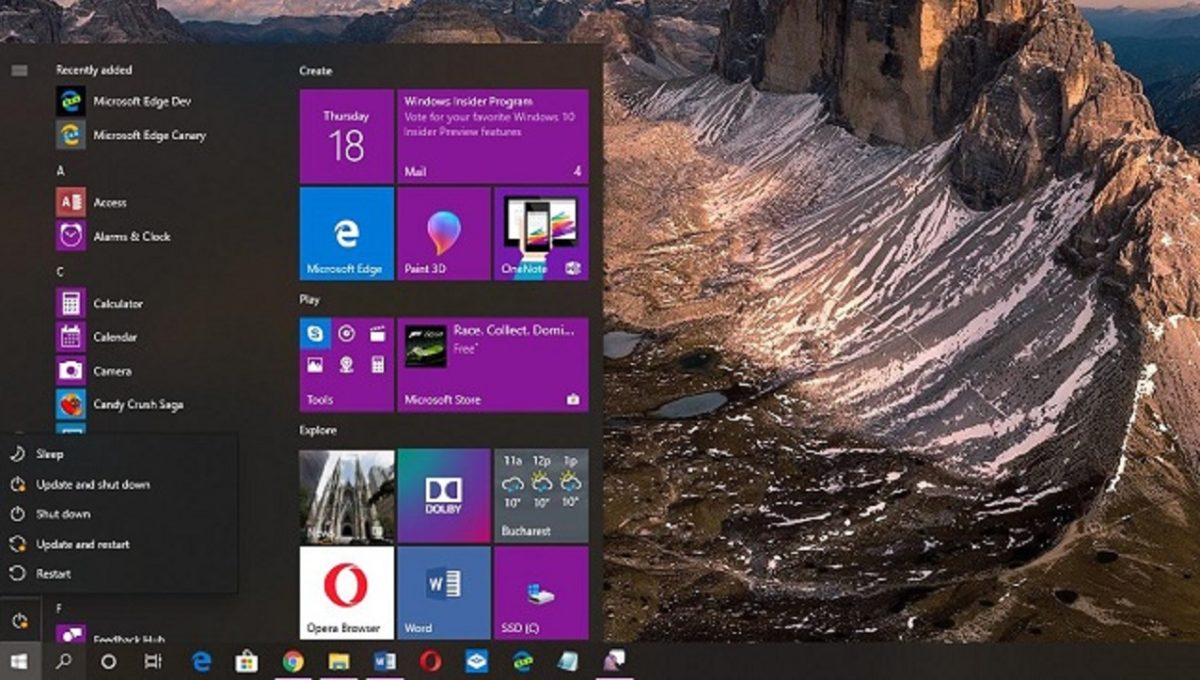
Task: Open the cathedral photo tile
Action: (x=346, y=496)
